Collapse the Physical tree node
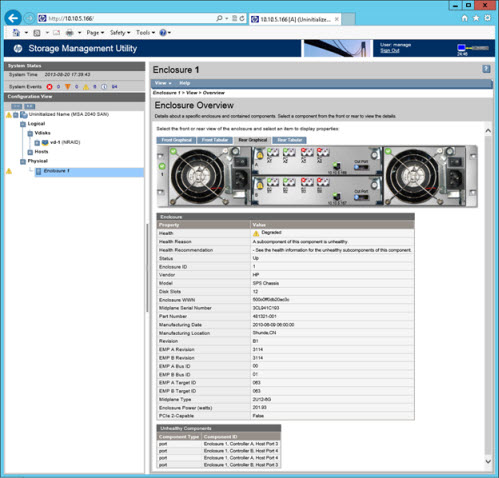The height and width of the screenshot is (478, 499). tap(23, 161)
